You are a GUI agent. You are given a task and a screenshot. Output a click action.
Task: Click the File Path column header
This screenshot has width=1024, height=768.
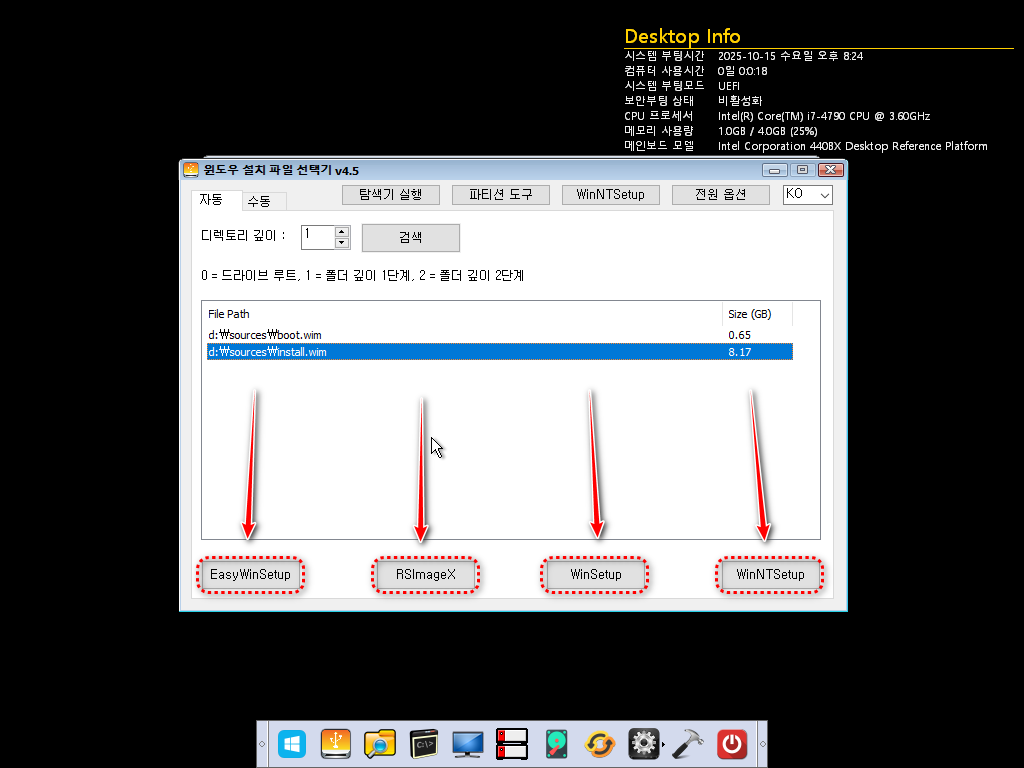tap(464, 314)
